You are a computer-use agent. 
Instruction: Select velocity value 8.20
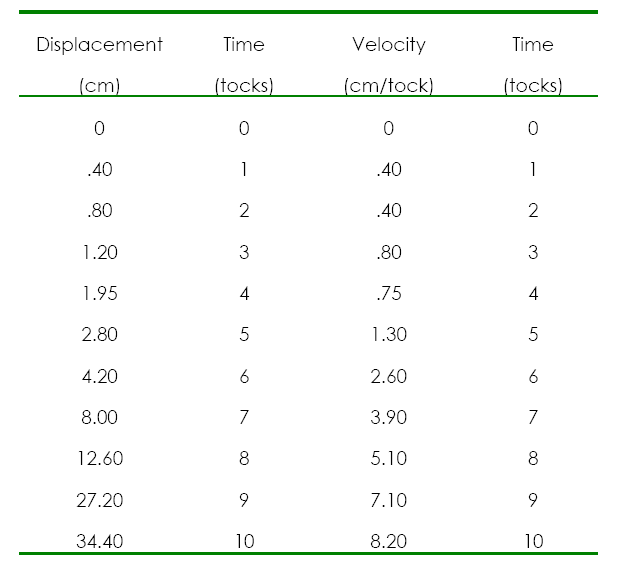pyautogui.click(x=389, y=541)
